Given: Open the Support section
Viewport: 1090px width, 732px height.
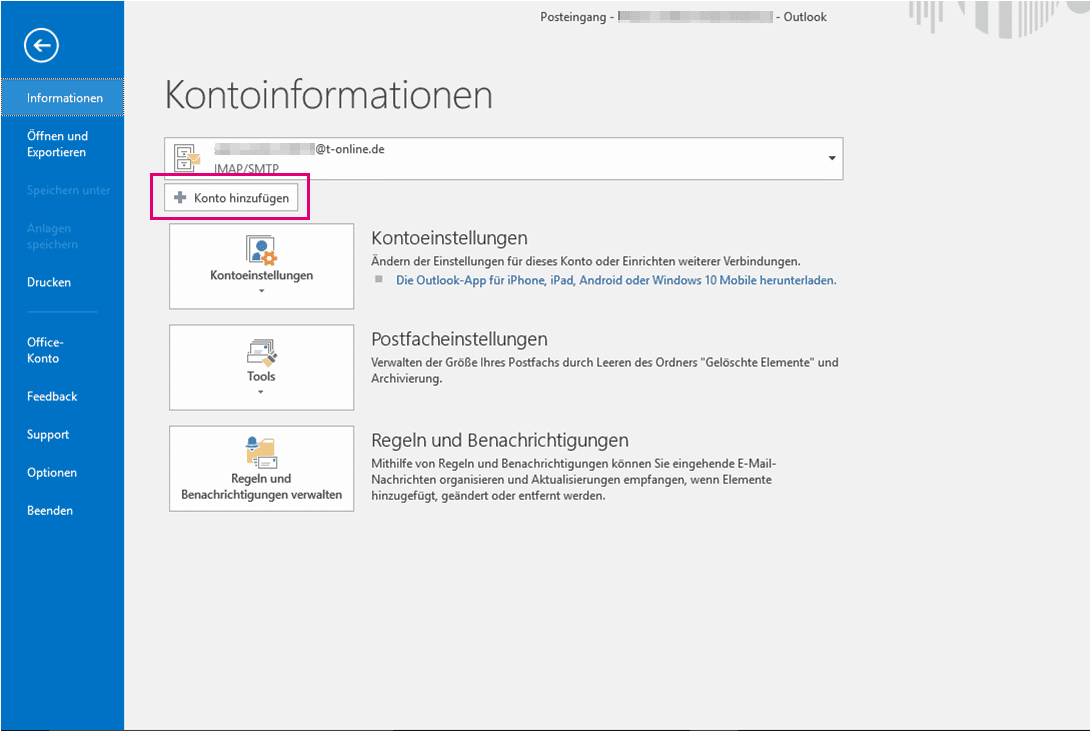Looking at the screenshot, I should pos(48,434).
